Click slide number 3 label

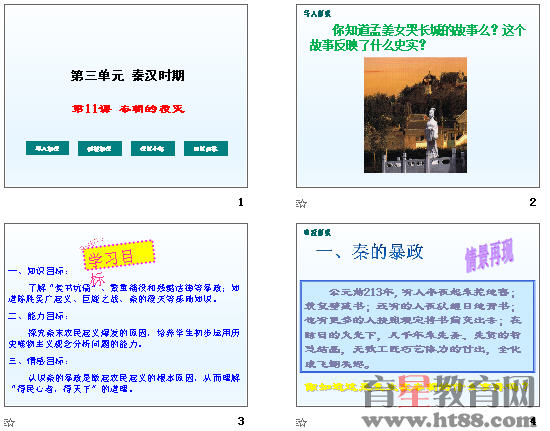coord(241,421)
